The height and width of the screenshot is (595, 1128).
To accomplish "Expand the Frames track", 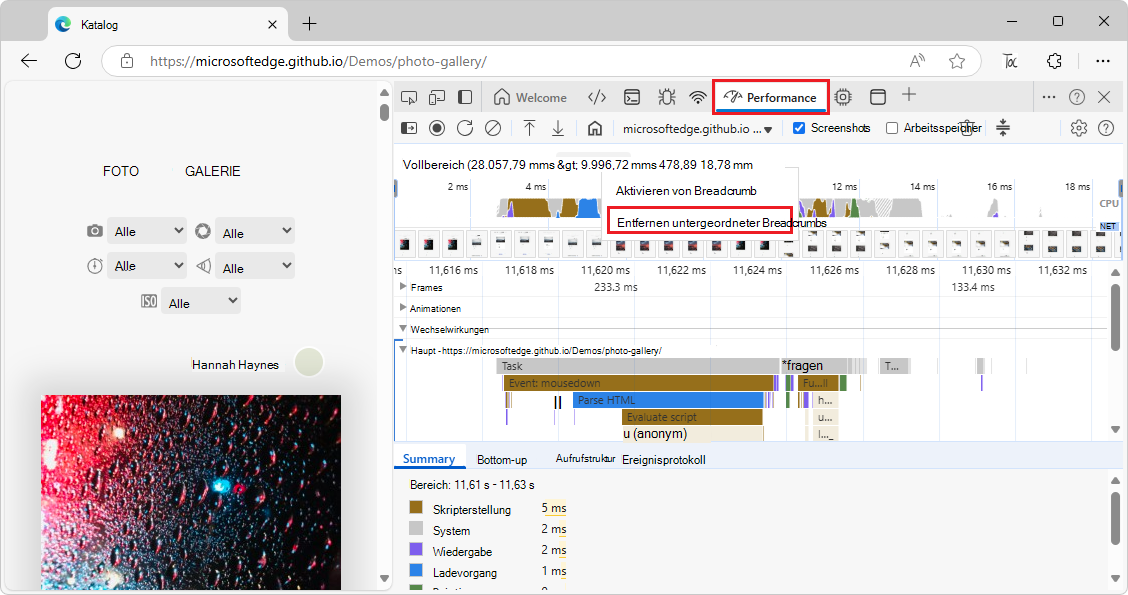I will (x=403, y=287).
